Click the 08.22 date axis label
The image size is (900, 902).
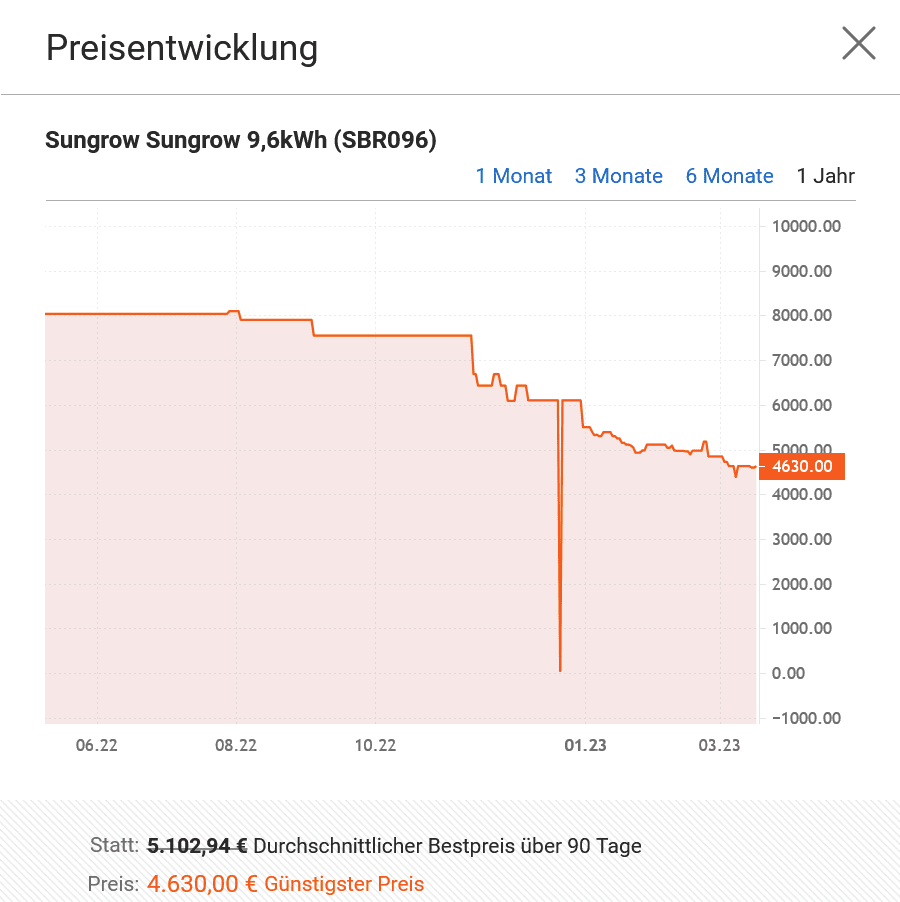[x=236, y=746]
